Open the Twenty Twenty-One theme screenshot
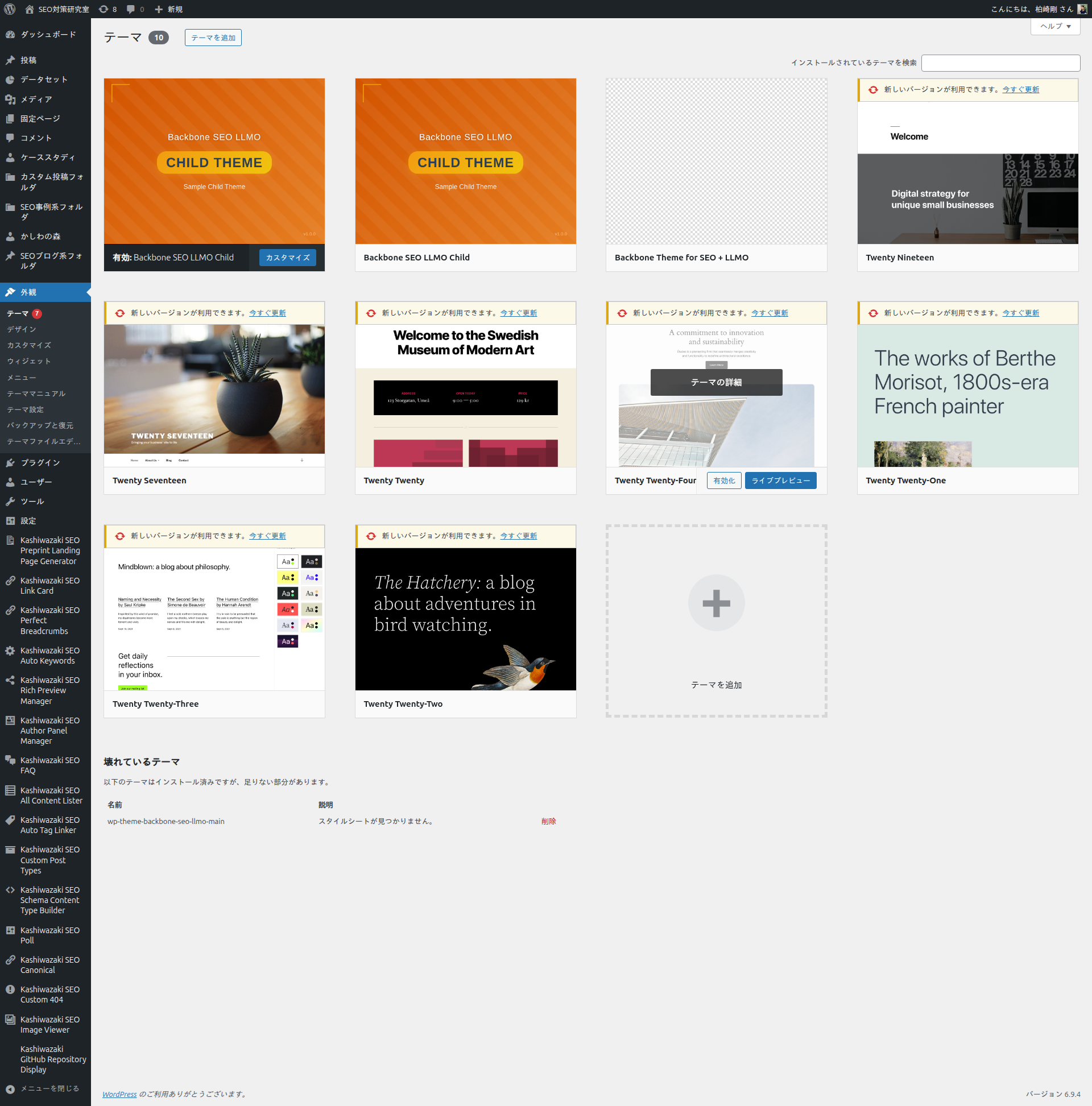 (968, 396)
